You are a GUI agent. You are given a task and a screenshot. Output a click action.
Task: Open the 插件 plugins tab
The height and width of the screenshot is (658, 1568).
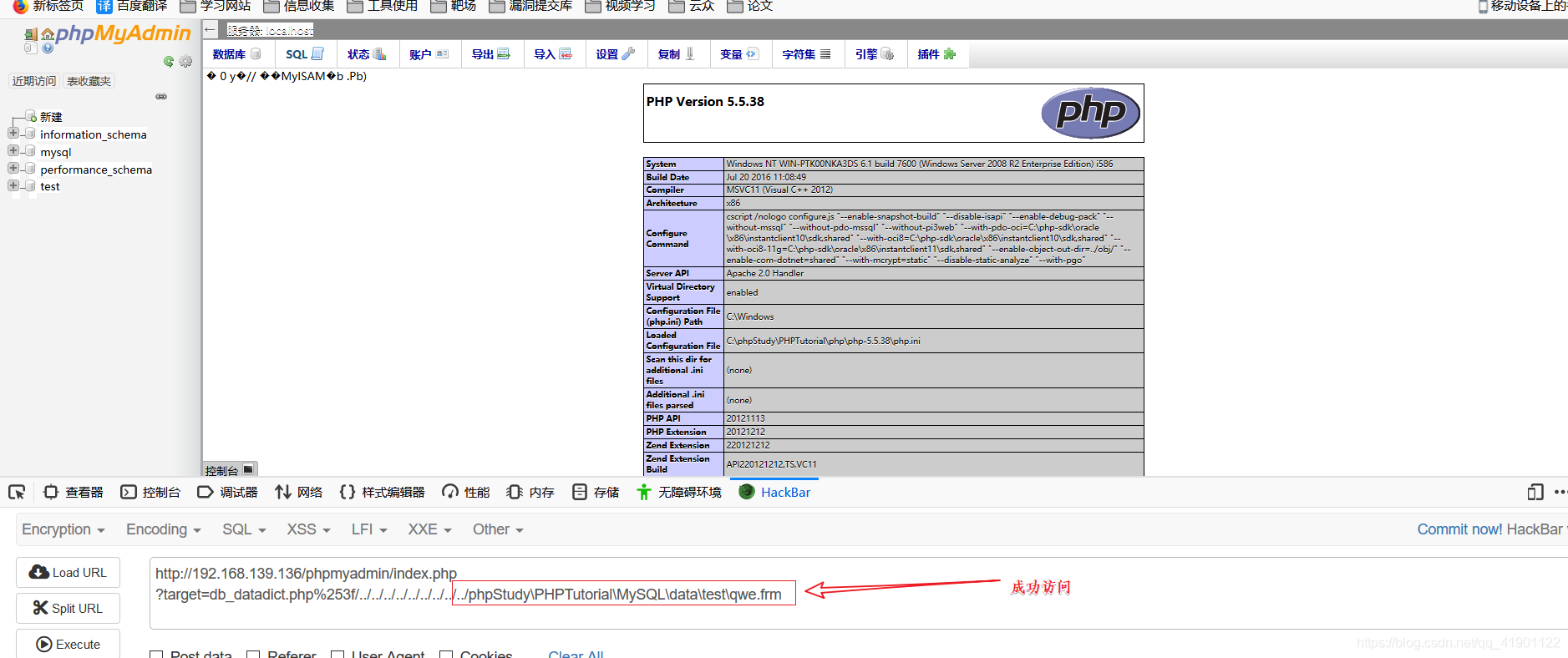click(936, 54)
